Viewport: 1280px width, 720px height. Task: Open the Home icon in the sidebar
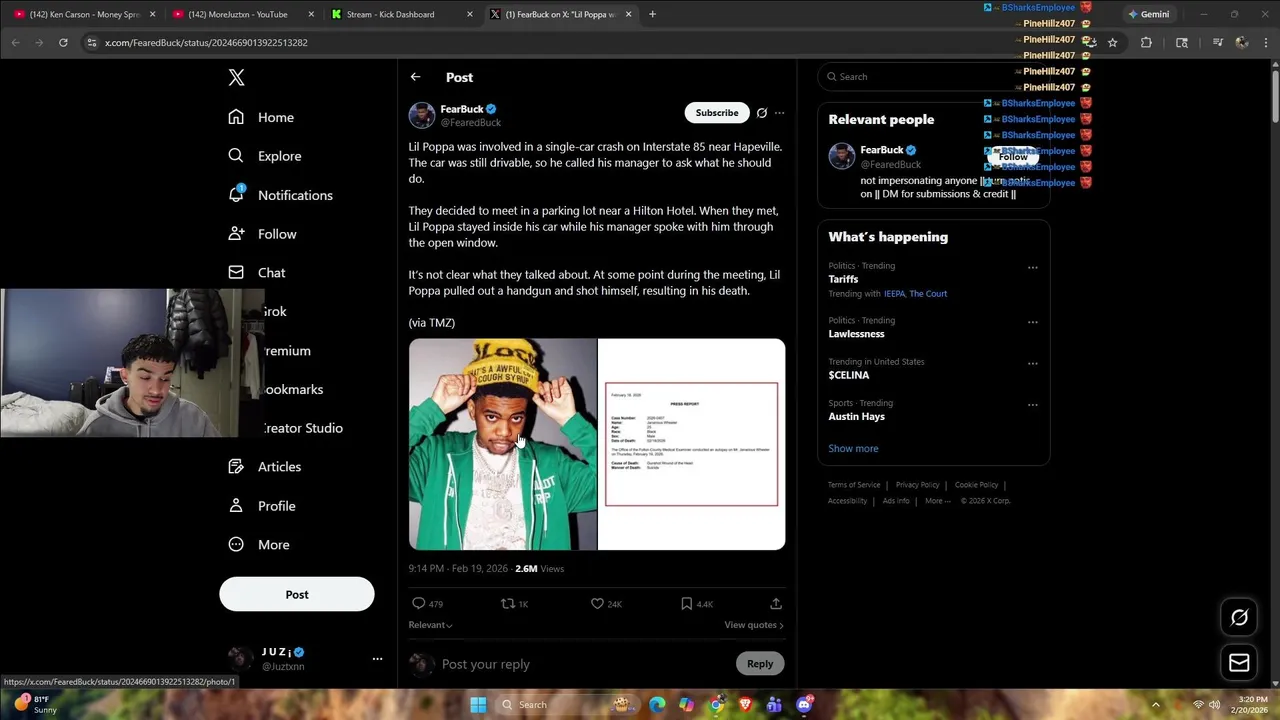coord(236,117)
